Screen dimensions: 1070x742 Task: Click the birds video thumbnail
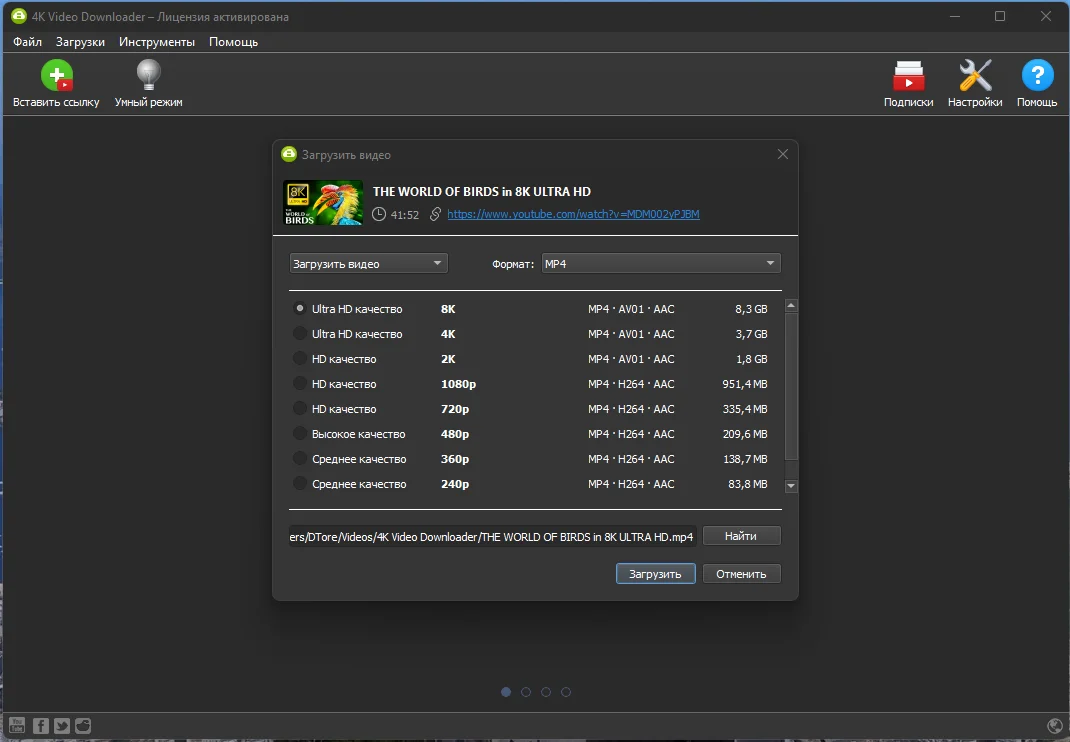tap(323, 203)
